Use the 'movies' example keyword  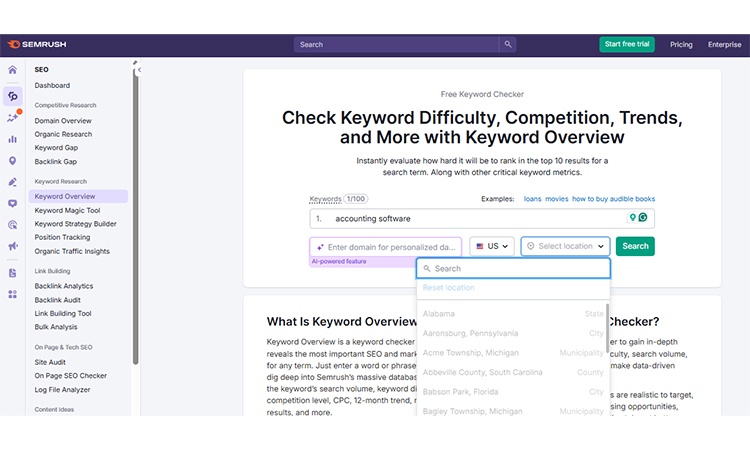tap(557, 199)
